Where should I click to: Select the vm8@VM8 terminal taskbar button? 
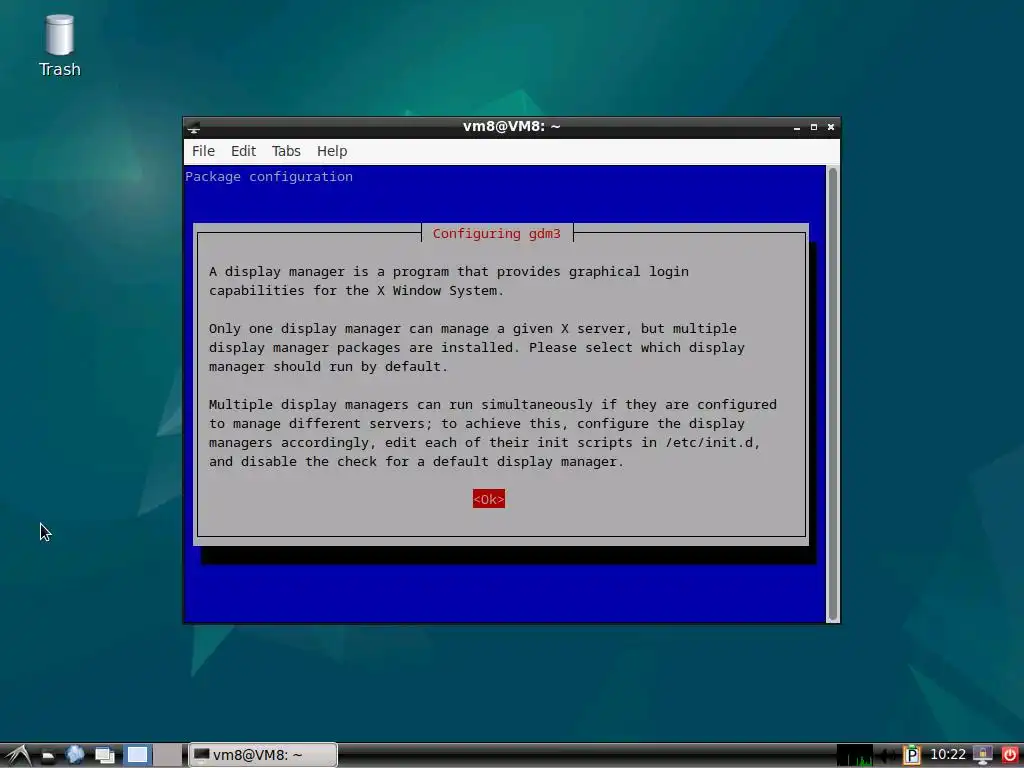pos(263,755)
